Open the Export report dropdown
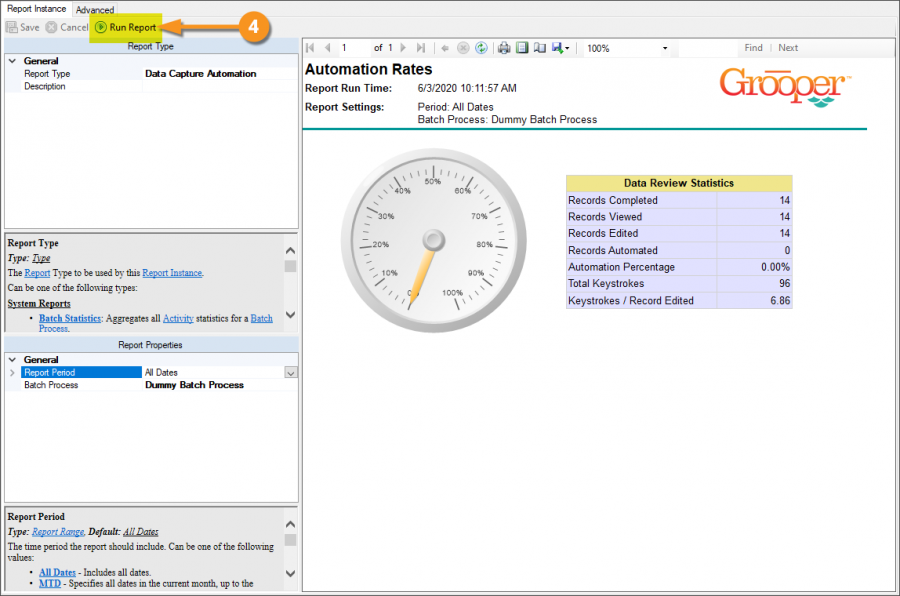Image resolution: width=900 pixels, height=596 pixels. pos(561,48)
